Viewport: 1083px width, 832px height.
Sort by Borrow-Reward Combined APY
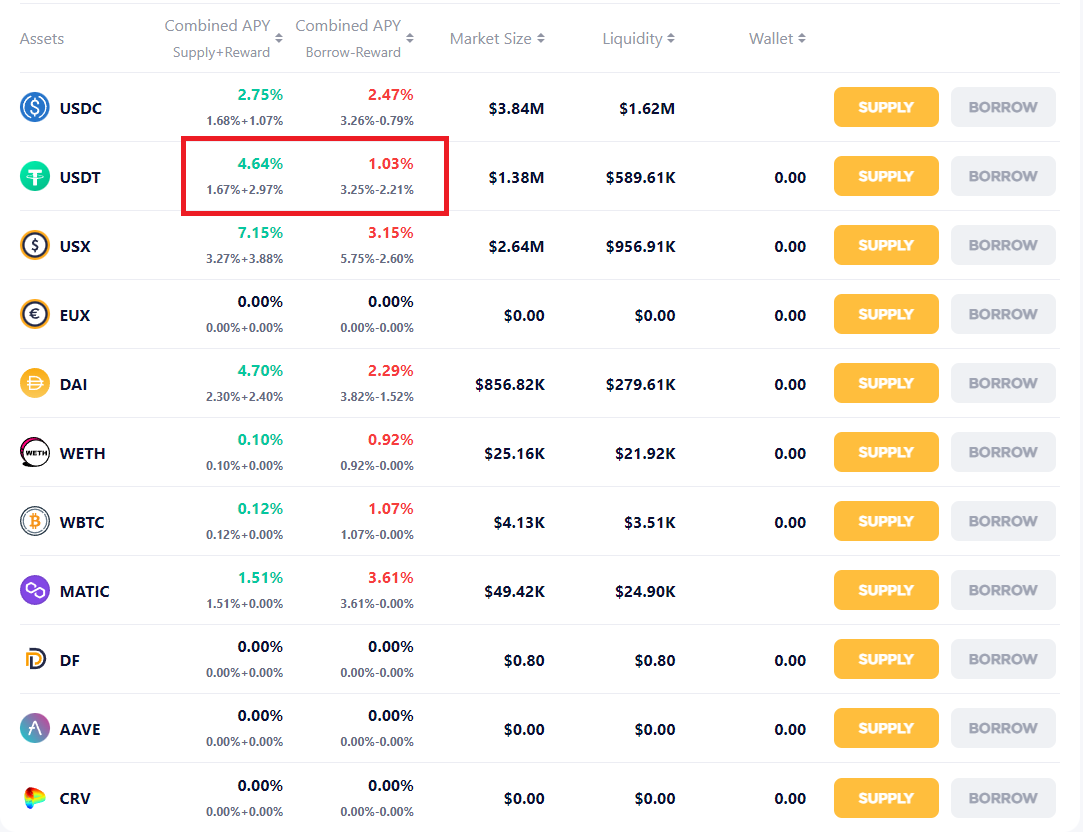(410, 38)
